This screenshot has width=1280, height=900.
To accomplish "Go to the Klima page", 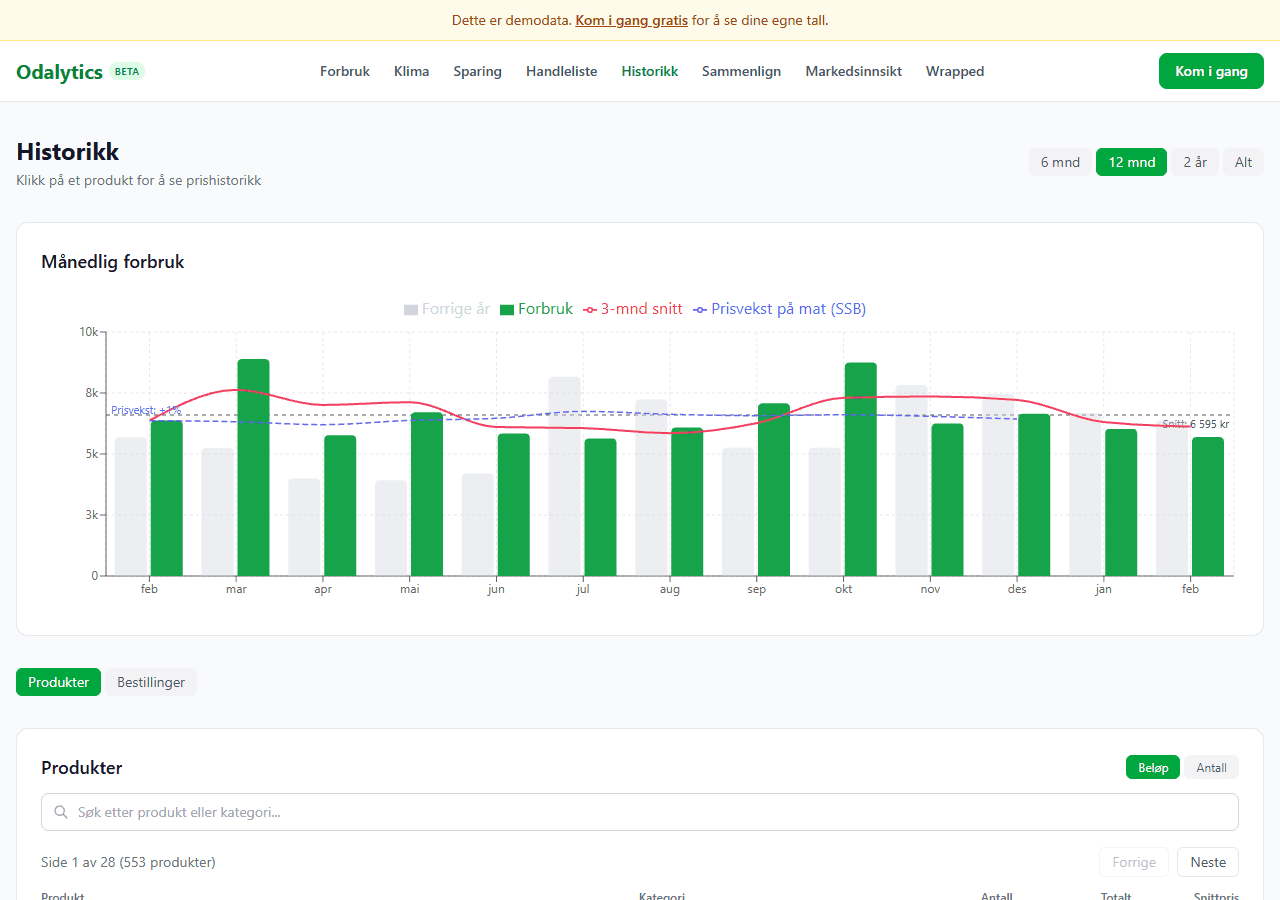I will click(411, 71).
